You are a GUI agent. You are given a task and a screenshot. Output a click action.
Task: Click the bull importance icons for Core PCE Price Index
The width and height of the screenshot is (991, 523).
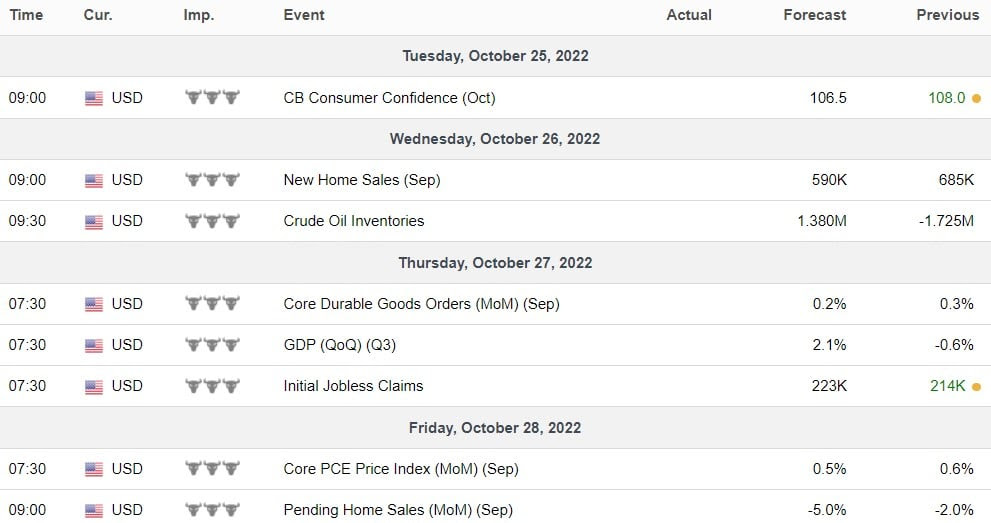[x=212, y=469]
